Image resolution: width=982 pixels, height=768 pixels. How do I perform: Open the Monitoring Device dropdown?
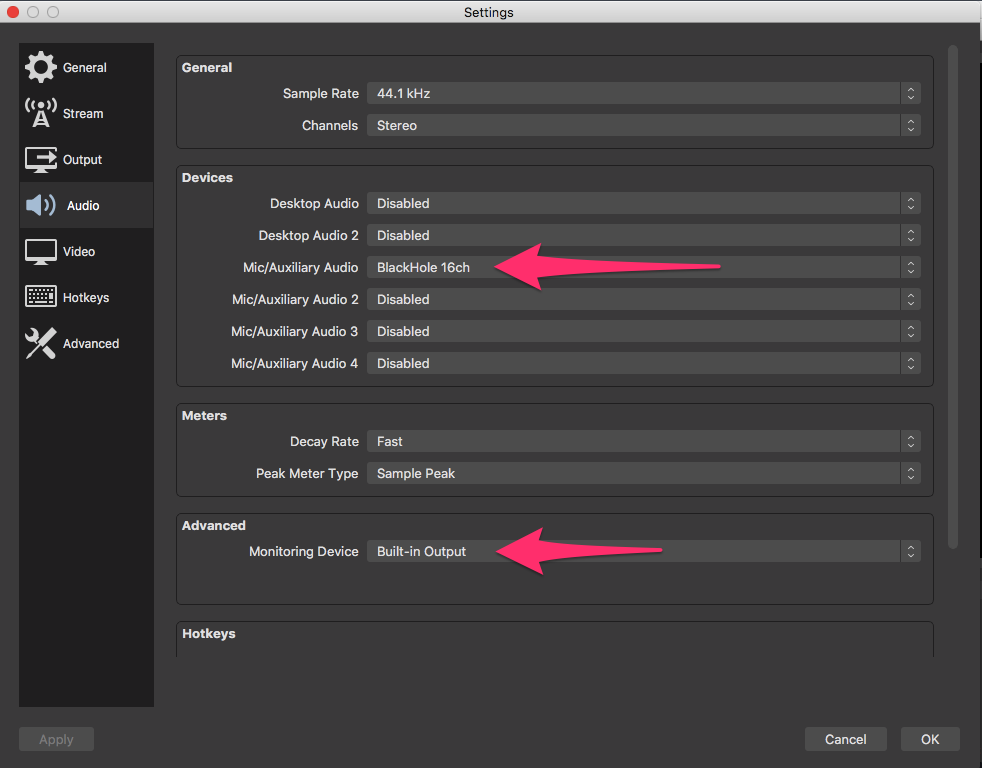tap(643, 551)
